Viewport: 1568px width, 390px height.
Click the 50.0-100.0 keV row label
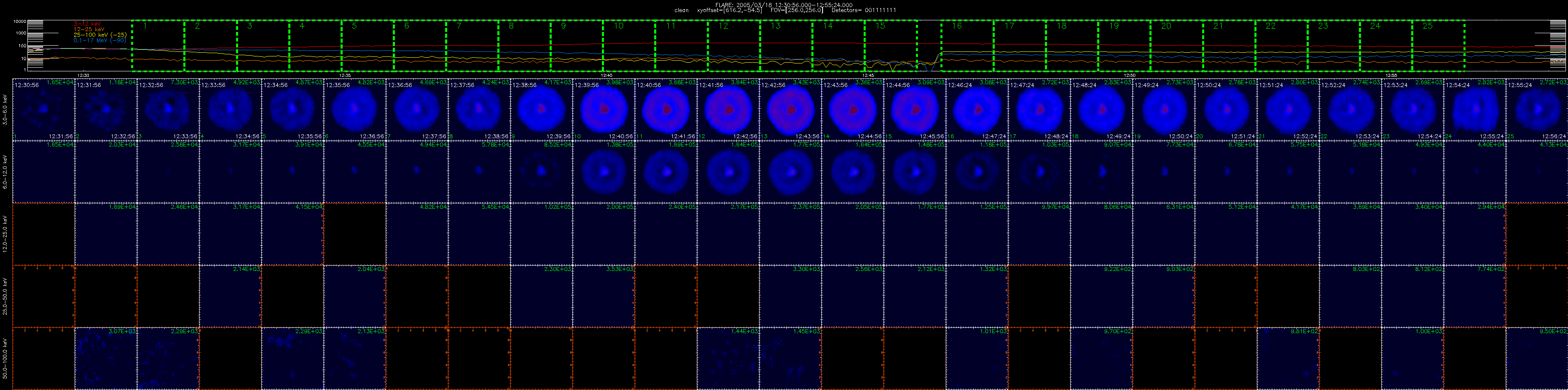click(x=5, y=358)
